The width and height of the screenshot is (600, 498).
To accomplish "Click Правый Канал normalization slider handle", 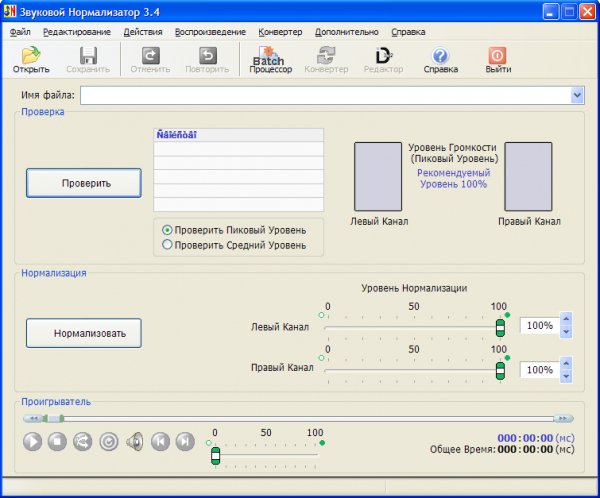I will tap(500, 371).
